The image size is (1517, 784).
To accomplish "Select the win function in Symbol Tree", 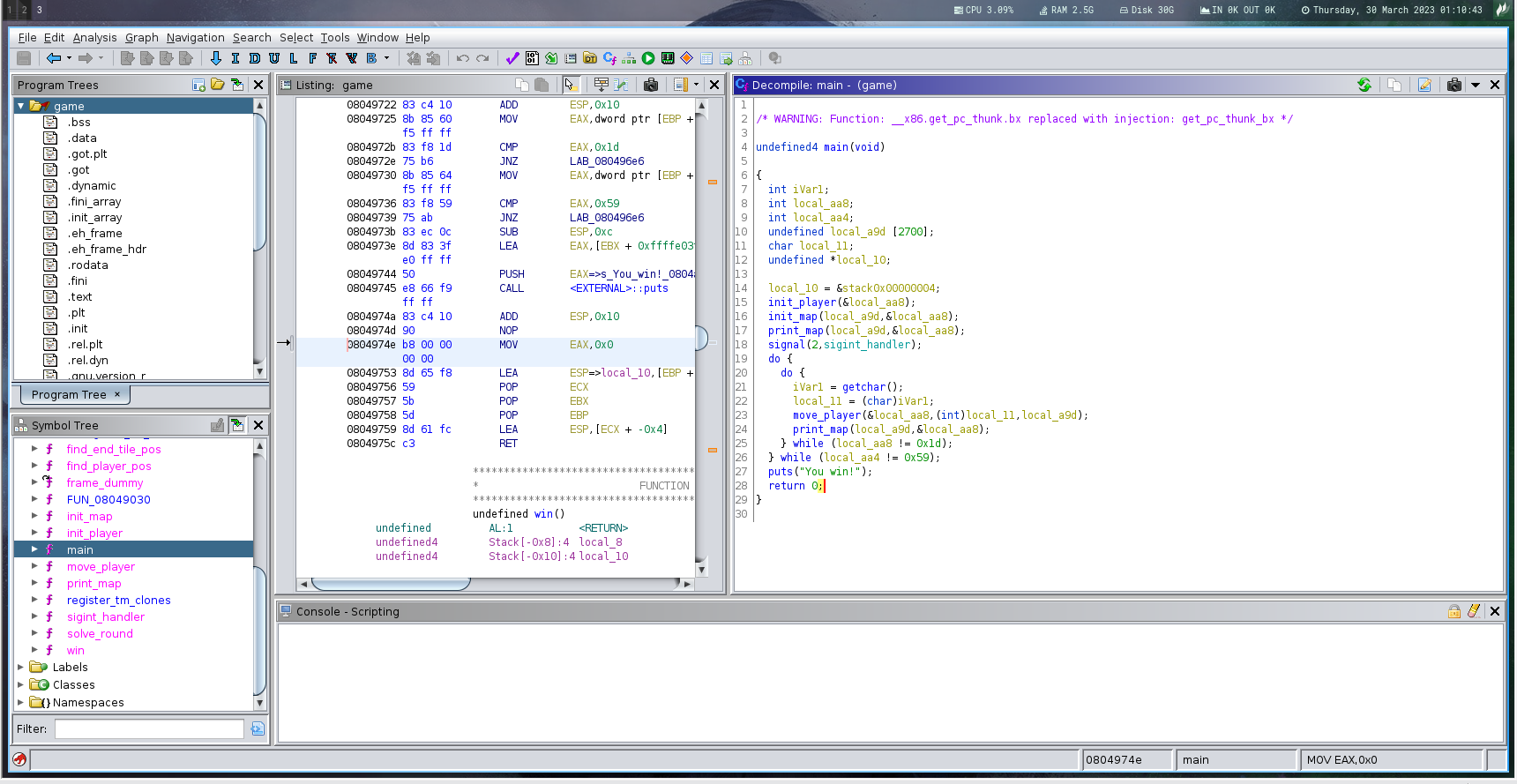I will [76, 650].
